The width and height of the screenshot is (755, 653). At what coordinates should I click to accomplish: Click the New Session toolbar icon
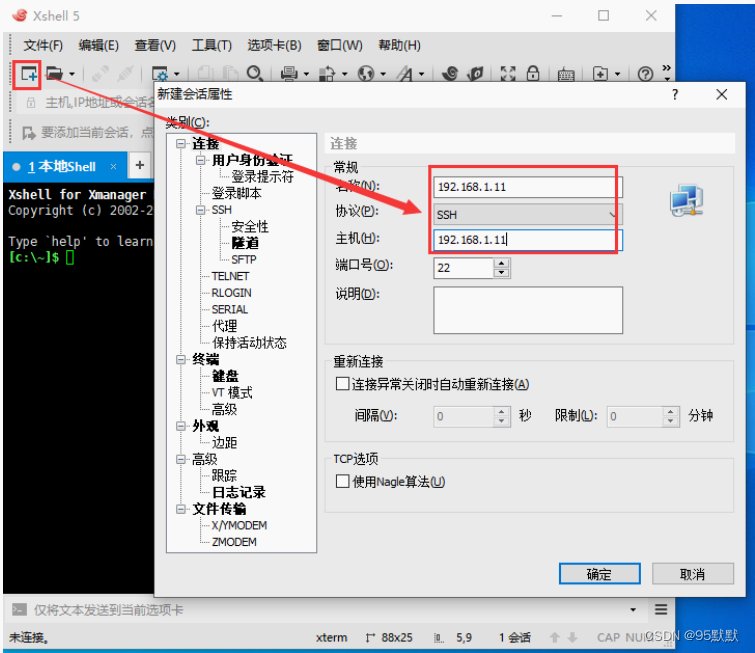tap(28, 74)
